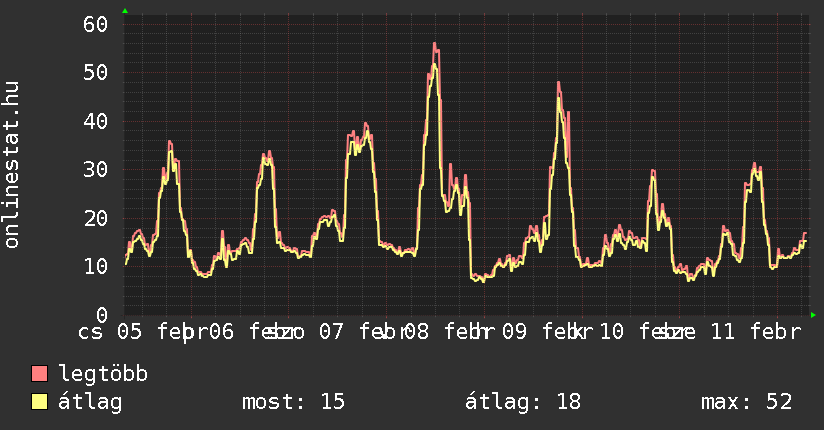Click the '07 febr' date label
The height and width of the screenshot is (430, 824).
coord(362,331)
